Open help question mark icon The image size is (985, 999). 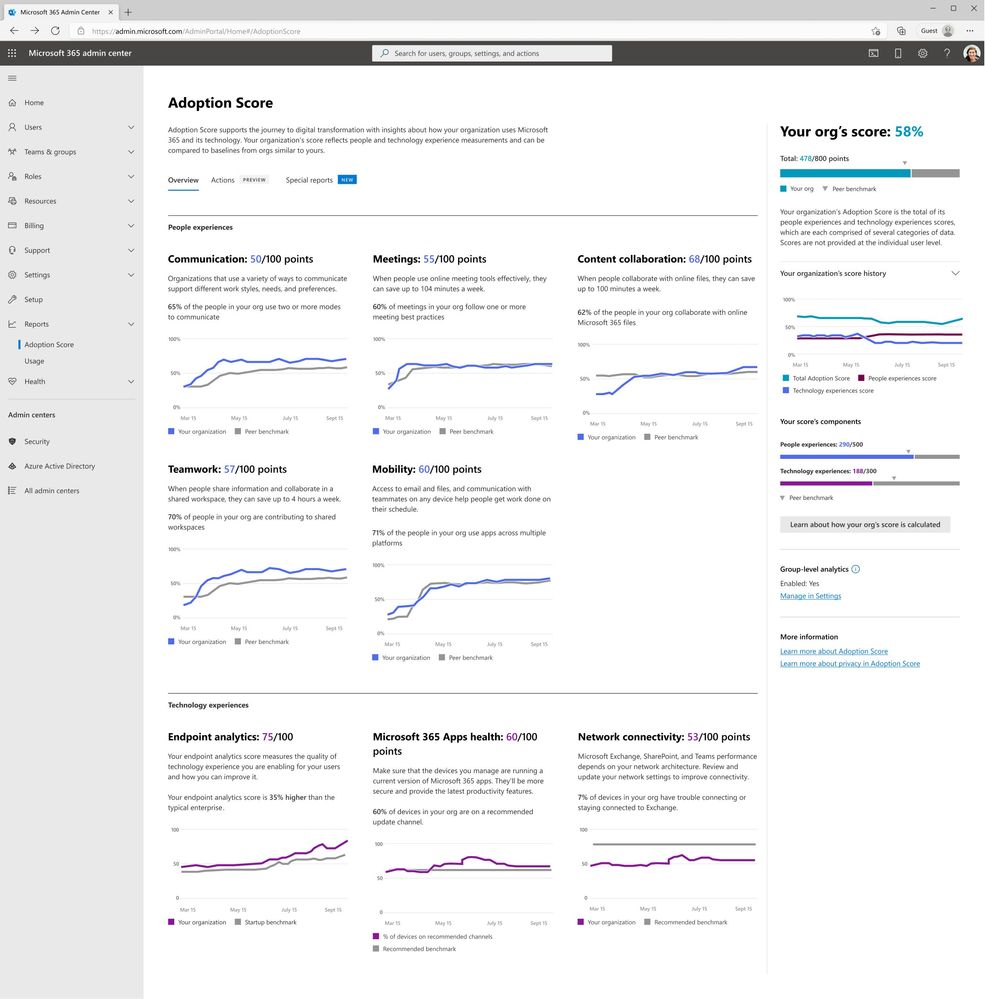click(947, 54)
